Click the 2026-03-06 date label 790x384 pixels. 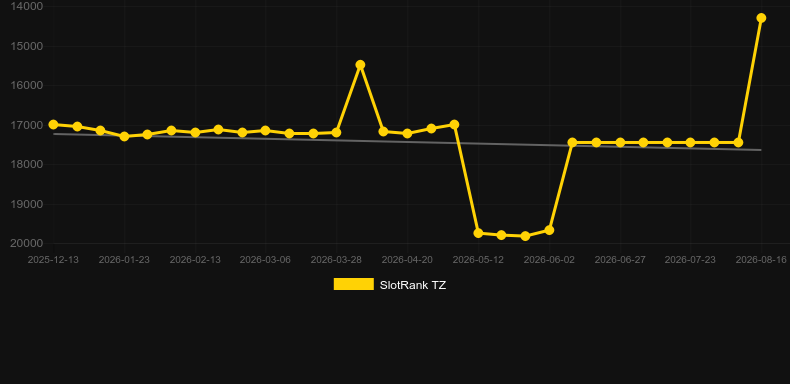[265, 260]
